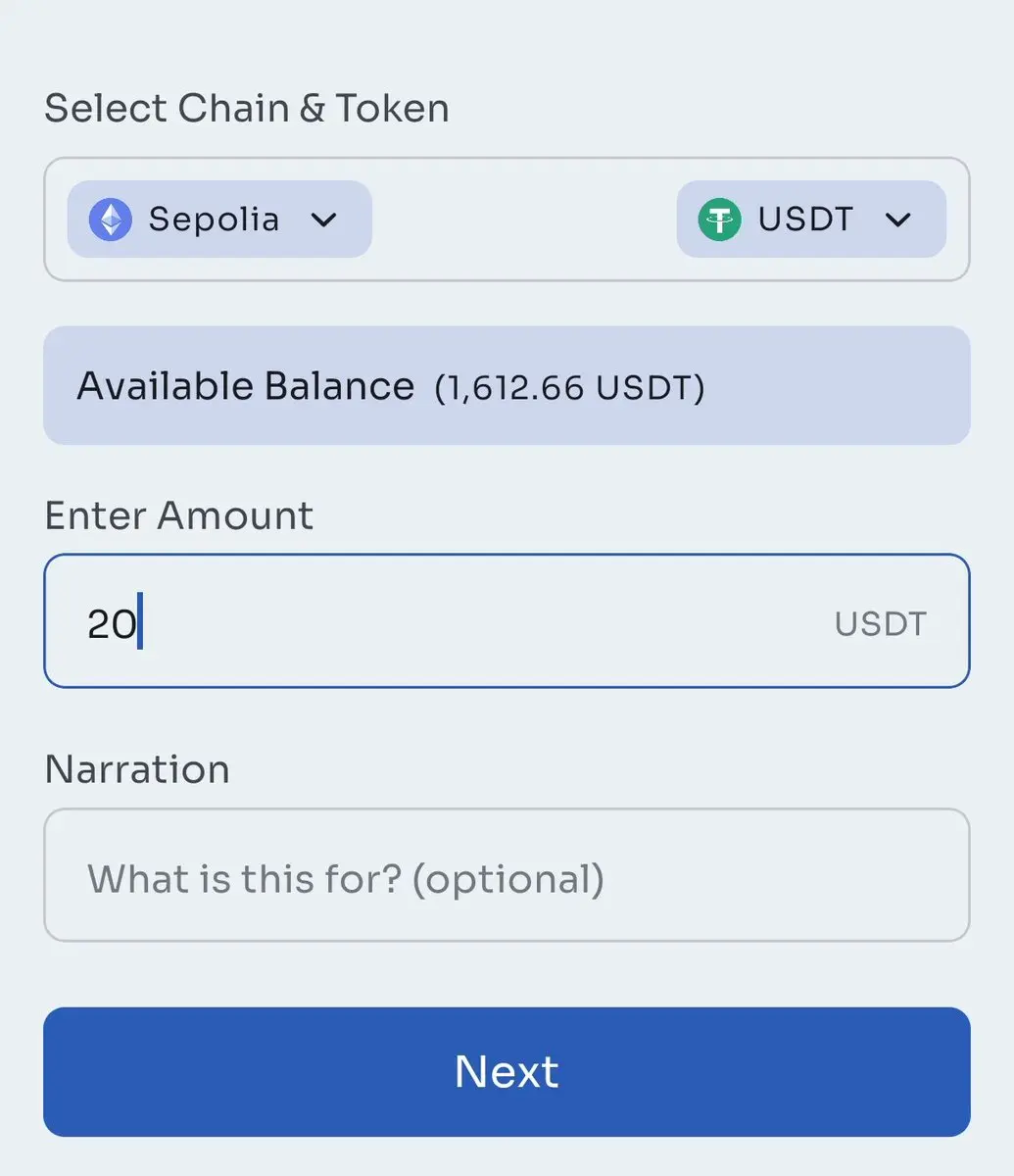This screenshot has height=1176, width=1014.
Task: Click the Enter Amount label
Action: point(179,515)
